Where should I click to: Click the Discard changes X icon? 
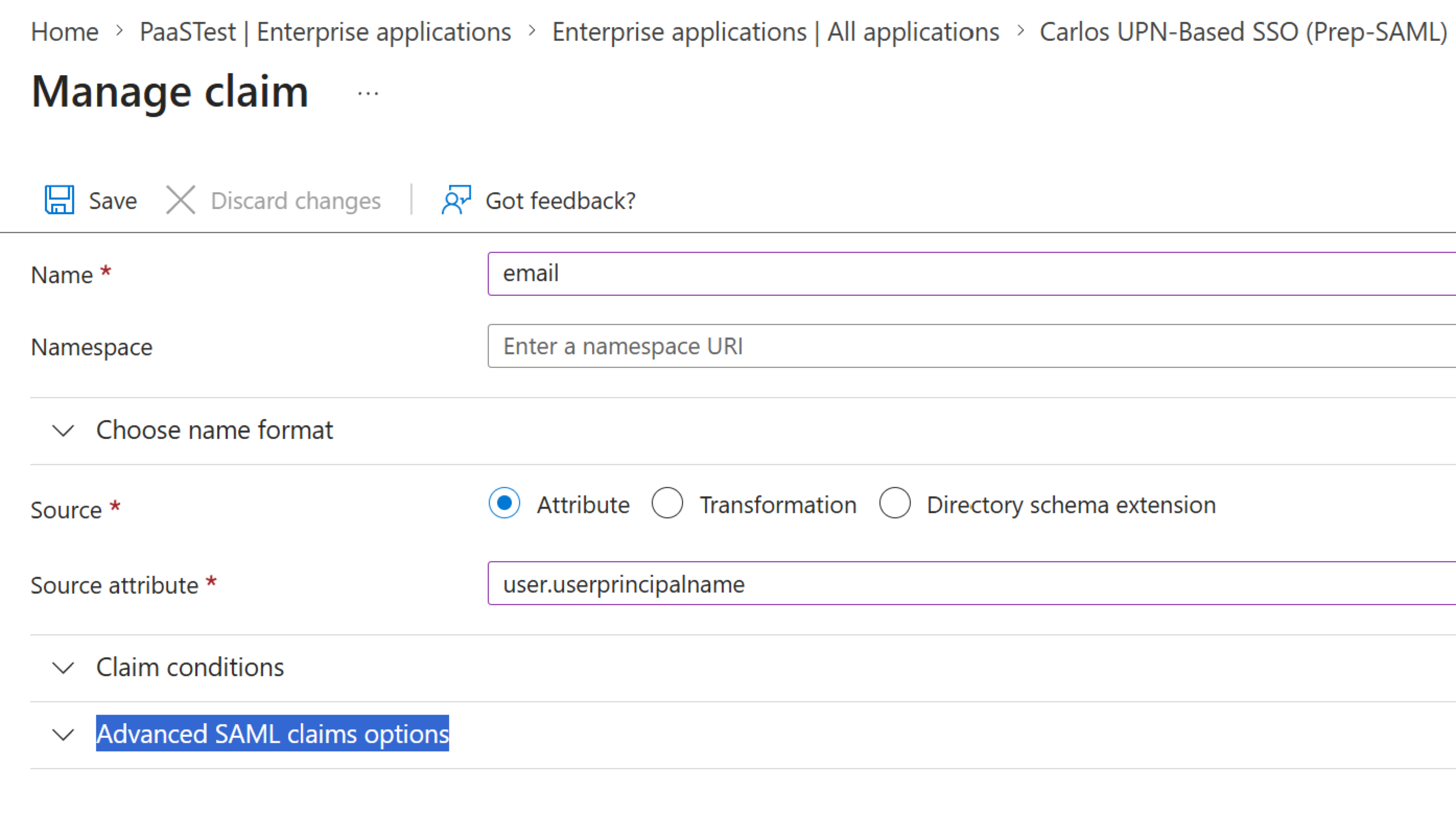[181, 200]
